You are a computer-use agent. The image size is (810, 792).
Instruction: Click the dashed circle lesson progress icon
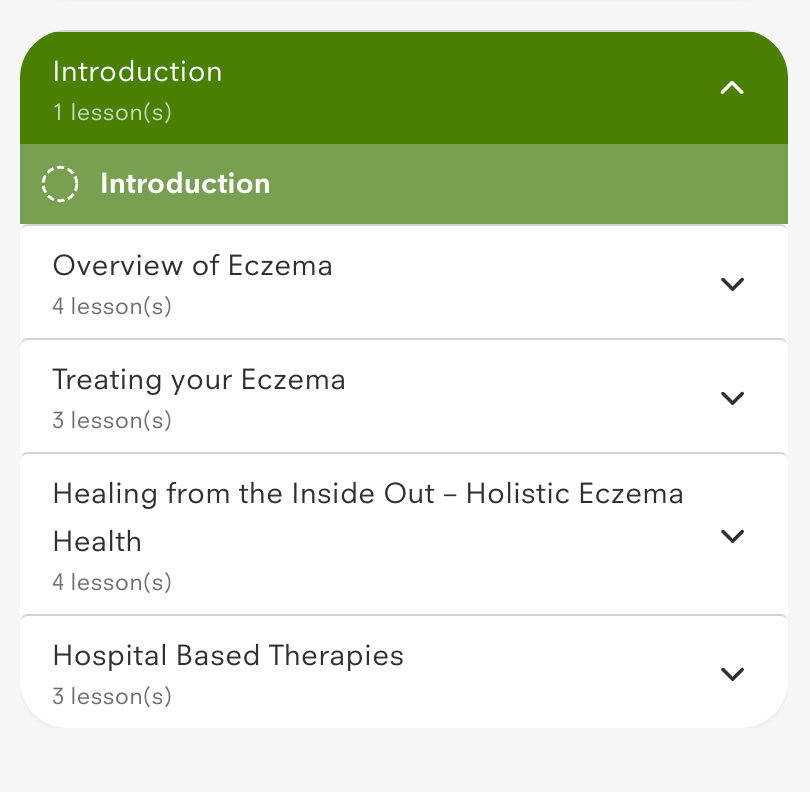(60, 184)
